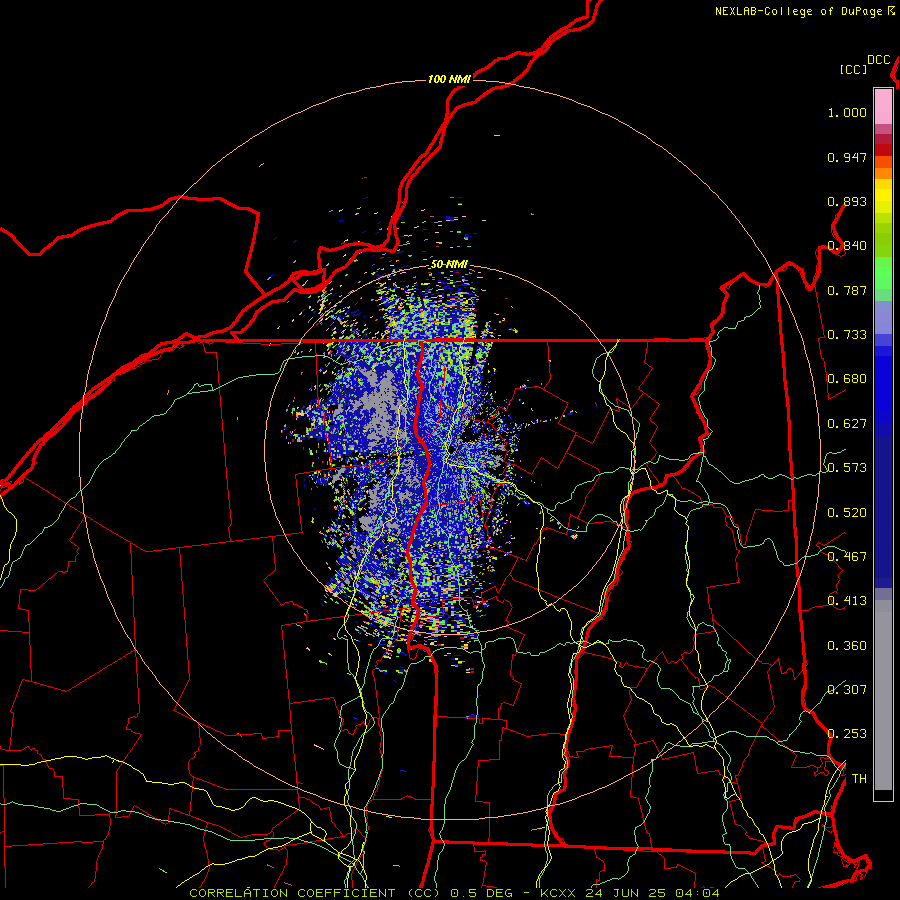Pick the gray segment of the color bar

(883, 695)
